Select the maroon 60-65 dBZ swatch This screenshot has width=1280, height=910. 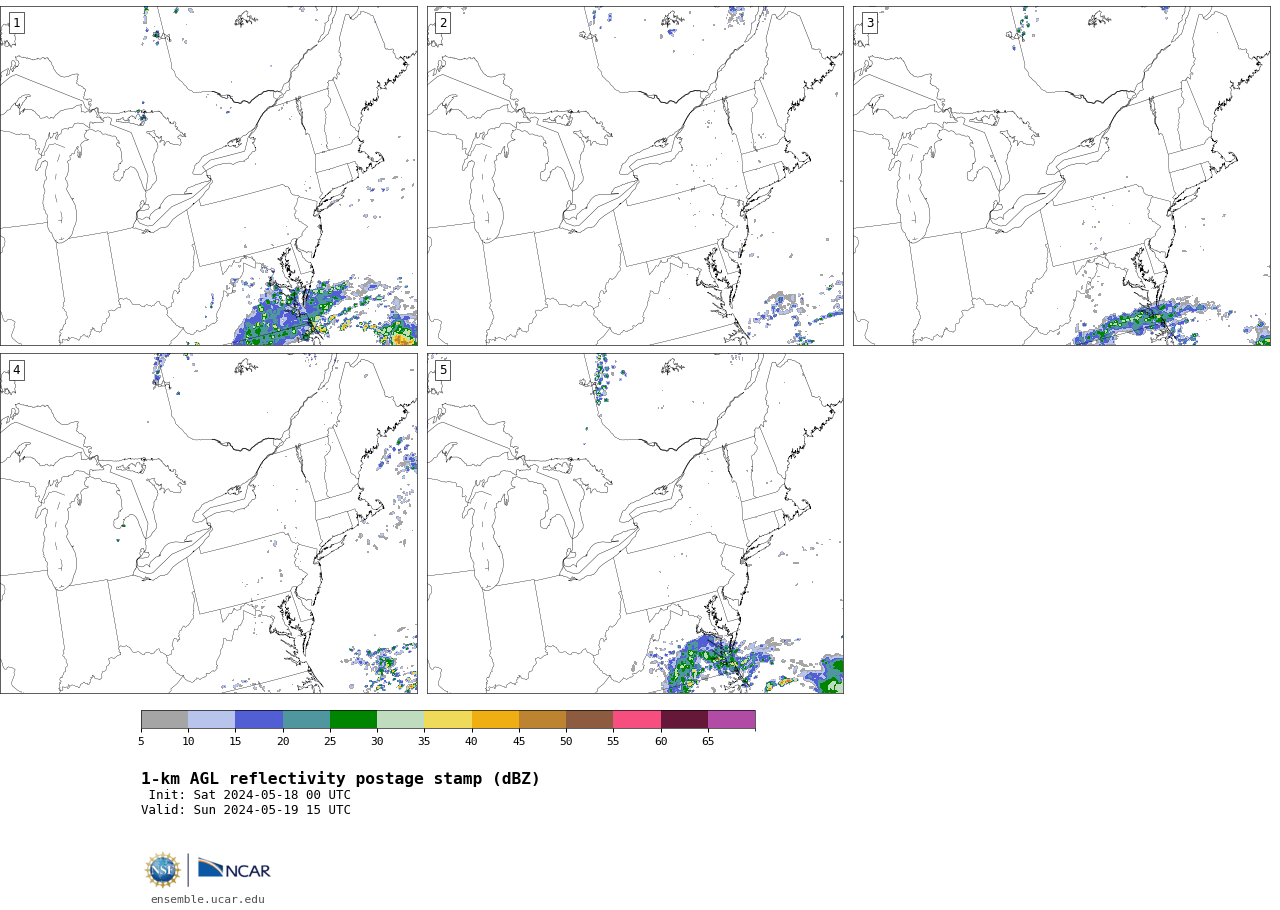[x=684, y=720]
